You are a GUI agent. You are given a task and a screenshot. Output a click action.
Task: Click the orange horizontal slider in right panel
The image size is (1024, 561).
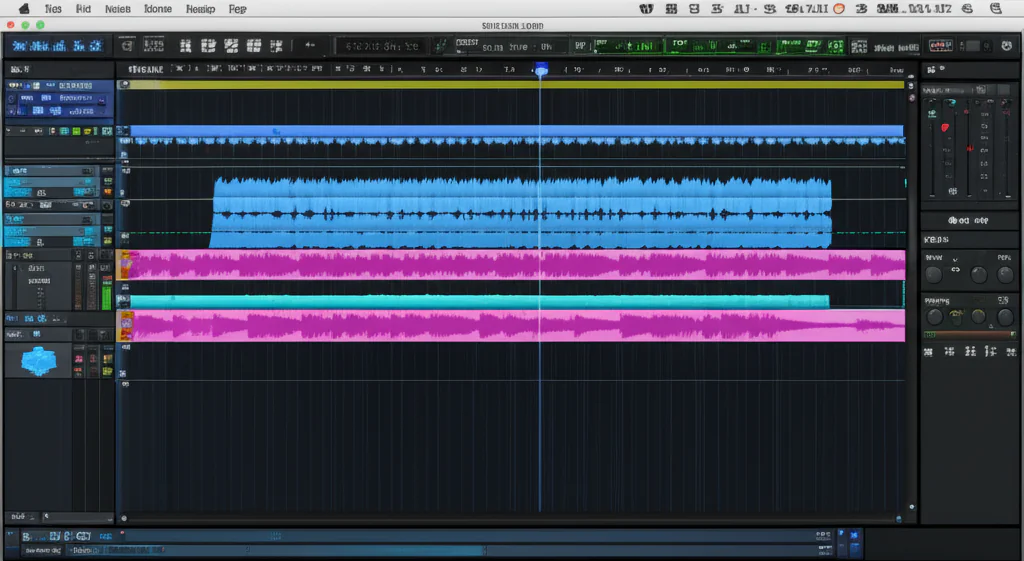969,334
